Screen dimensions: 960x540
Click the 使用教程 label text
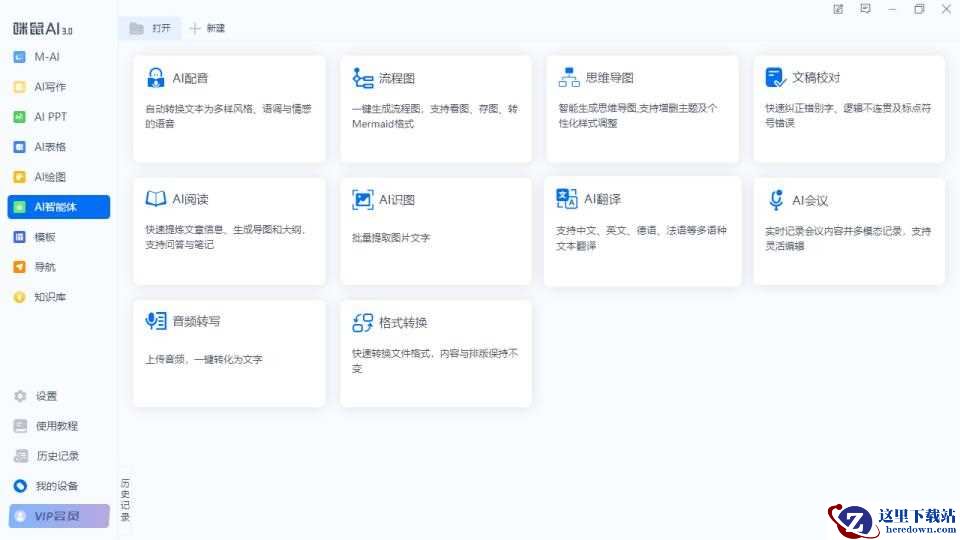click(x=56, y=426)
